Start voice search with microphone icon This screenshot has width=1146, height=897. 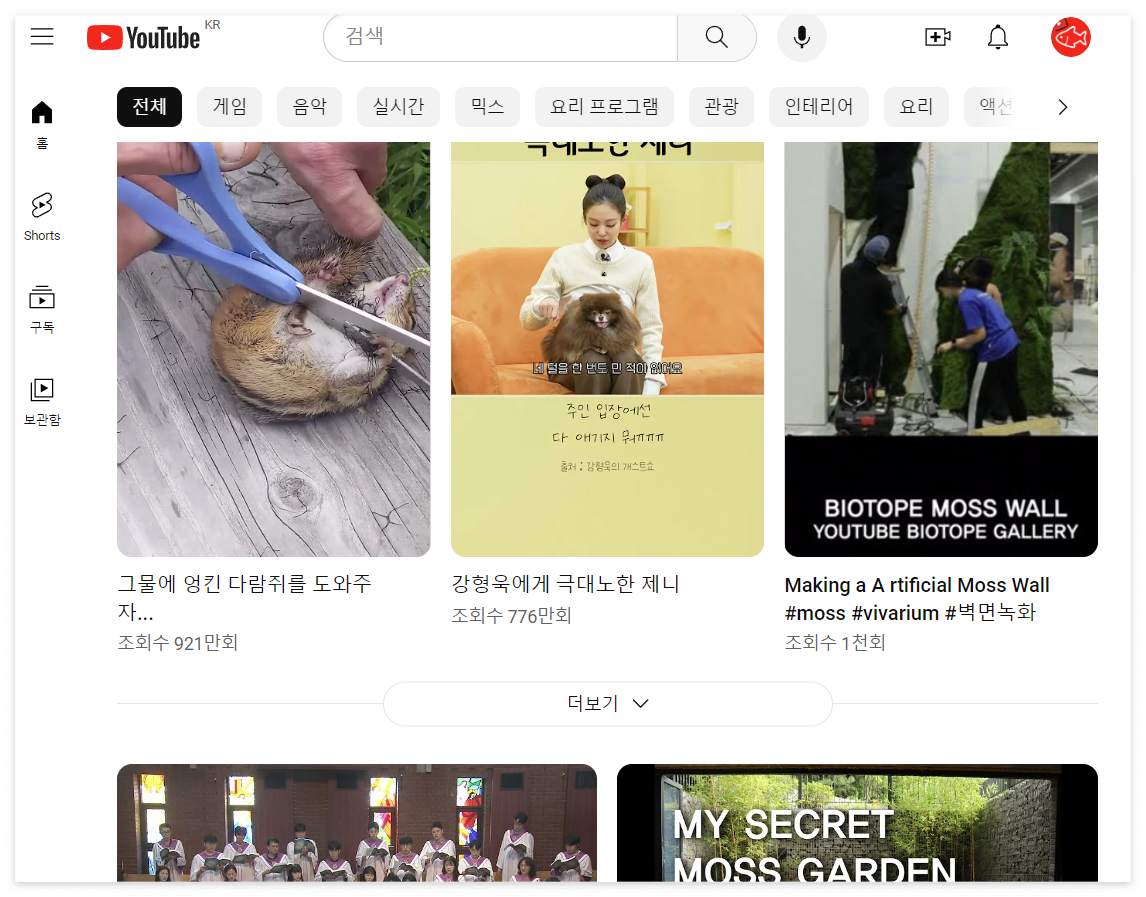pyautogui.click(x=802, y=37)
